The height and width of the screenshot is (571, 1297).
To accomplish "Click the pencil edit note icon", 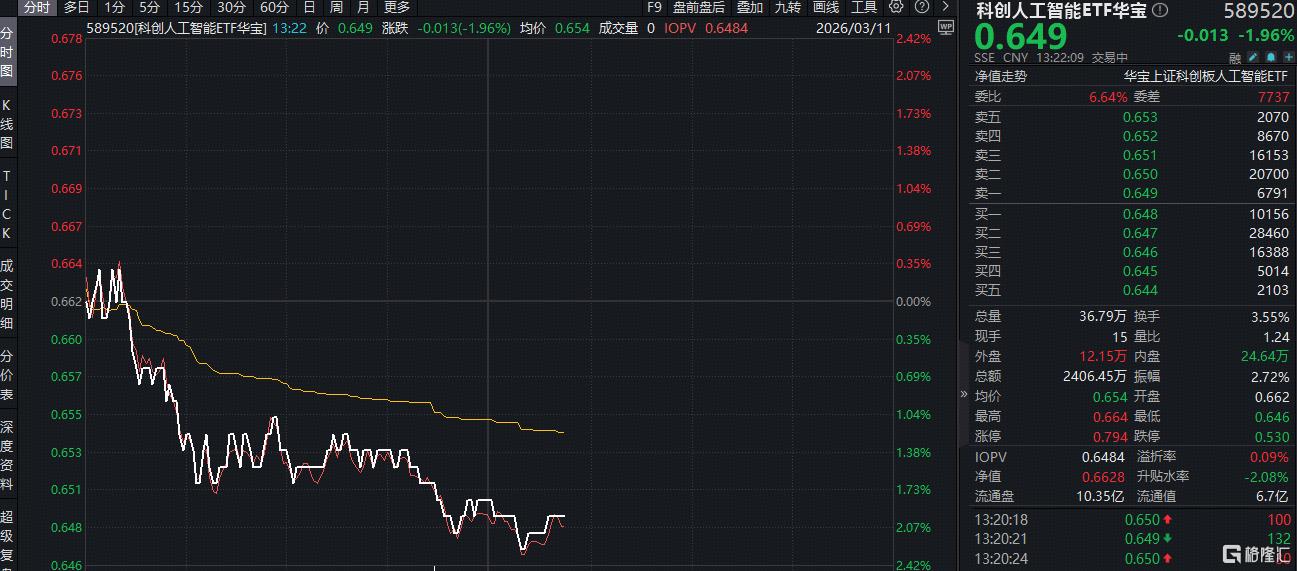I will click(x=1253, y=58).
